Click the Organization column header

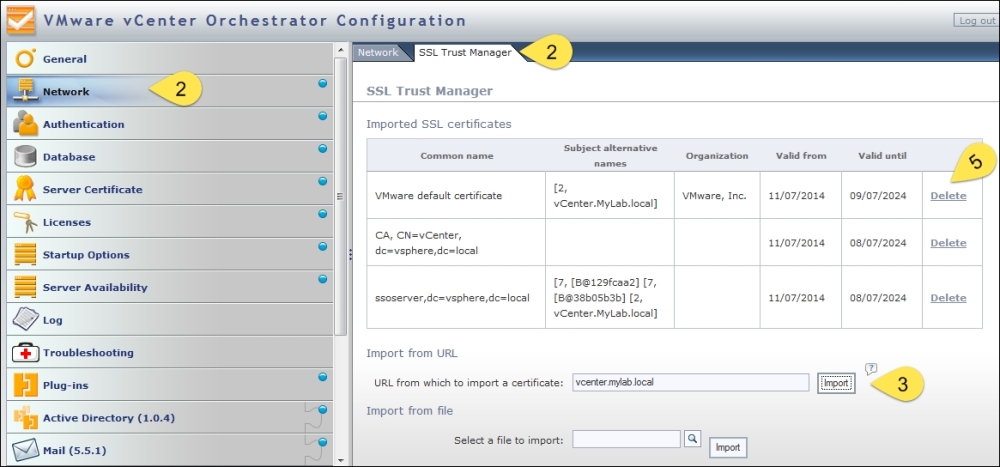point(717,156)
